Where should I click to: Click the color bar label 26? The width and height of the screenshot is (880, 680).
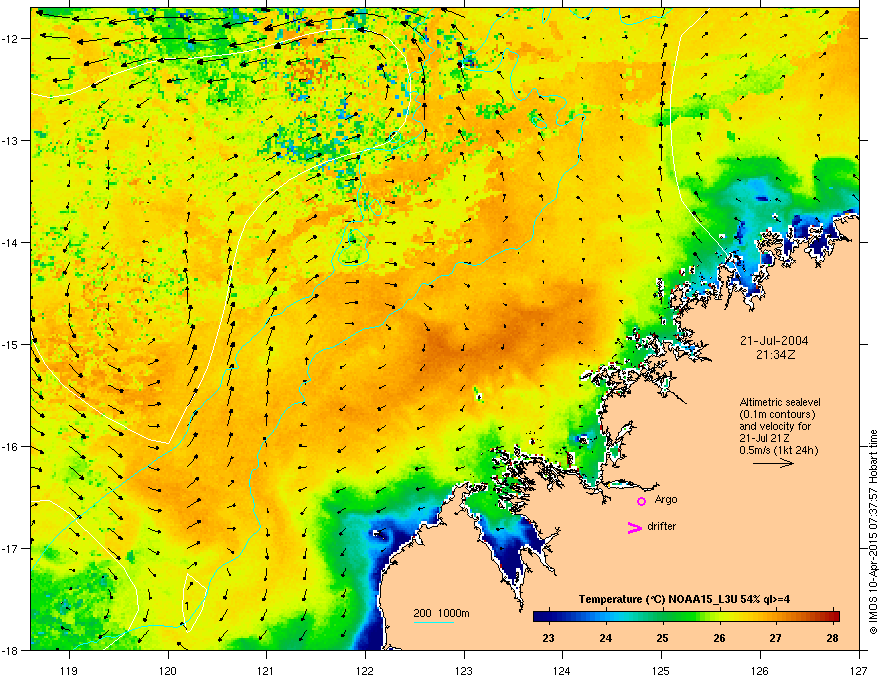[x=719, y=638]
